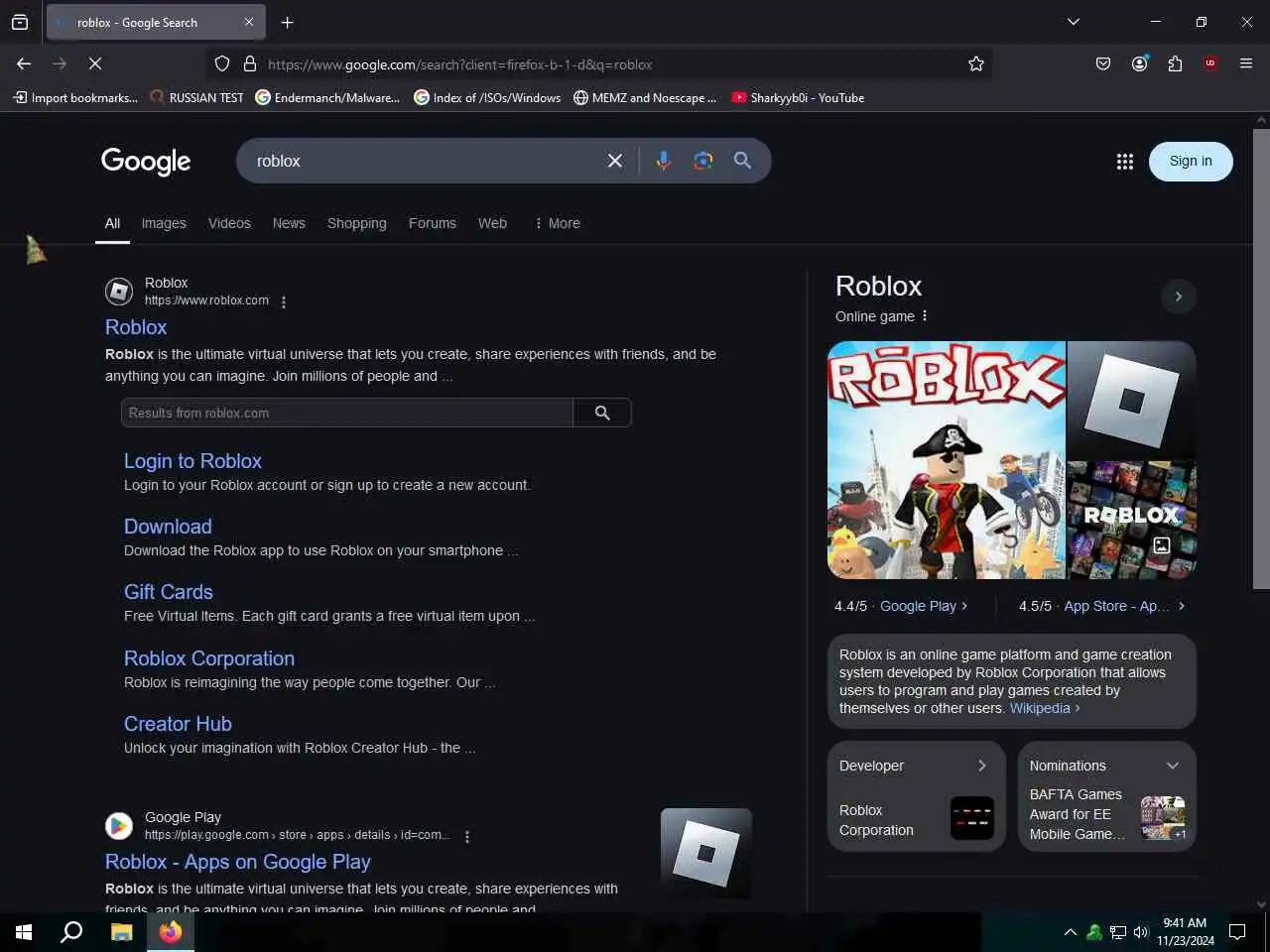The height and width of the screenshot is (952, 1270).
Task: Bookmark this page with star icon
Action: tap(976, 63)
